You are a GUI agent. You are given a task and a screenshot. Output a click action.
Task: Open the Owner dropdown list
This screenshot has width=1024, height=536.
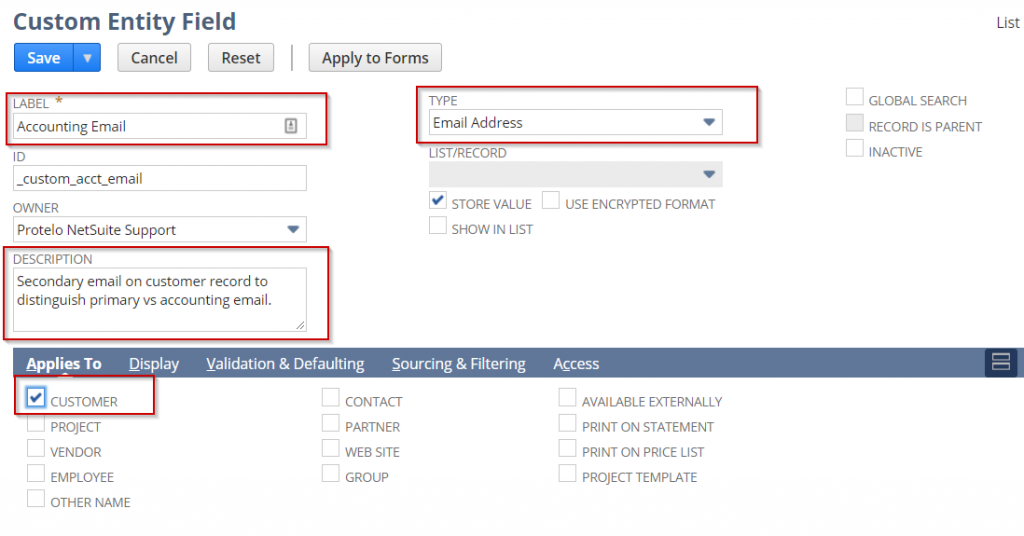[x=293, y=229]
